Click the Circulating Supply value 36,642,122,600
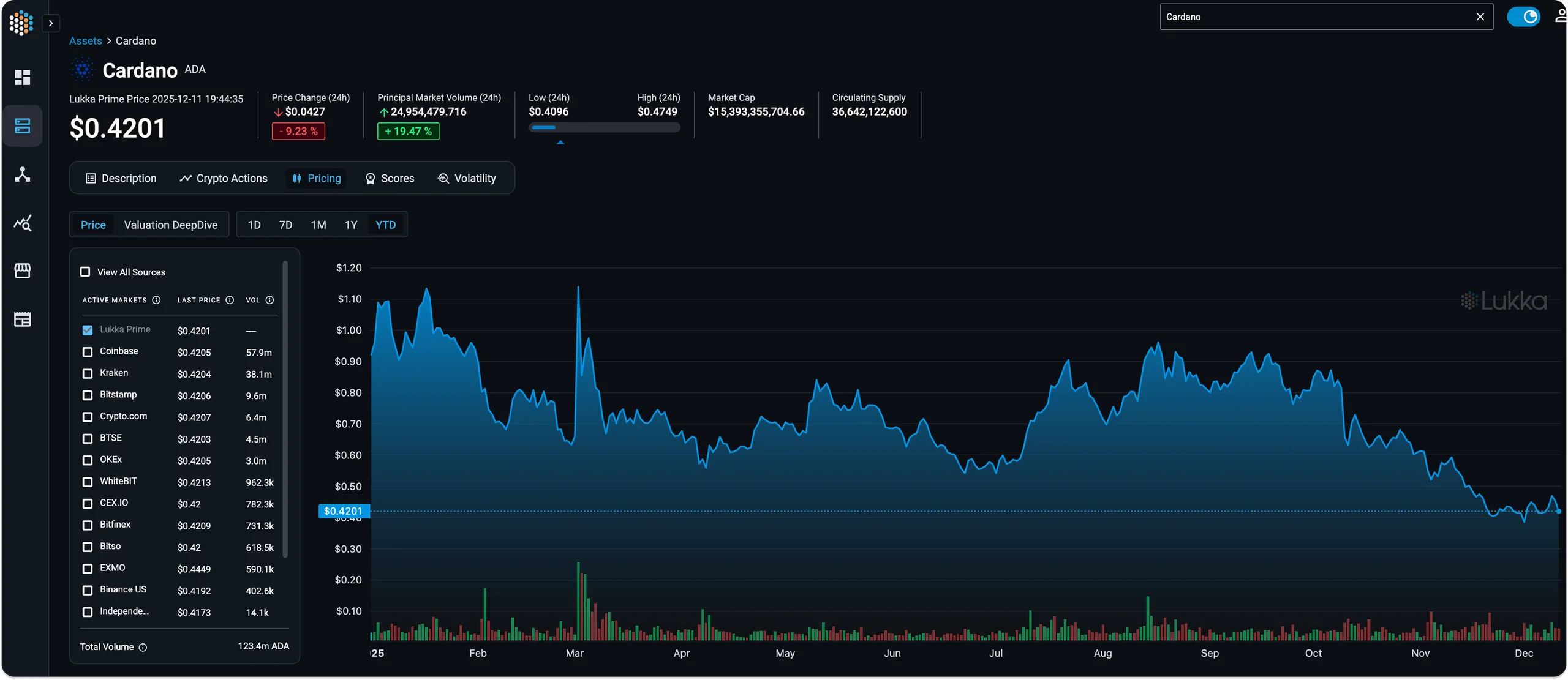 pyautogui.click(x=869, y=112)
